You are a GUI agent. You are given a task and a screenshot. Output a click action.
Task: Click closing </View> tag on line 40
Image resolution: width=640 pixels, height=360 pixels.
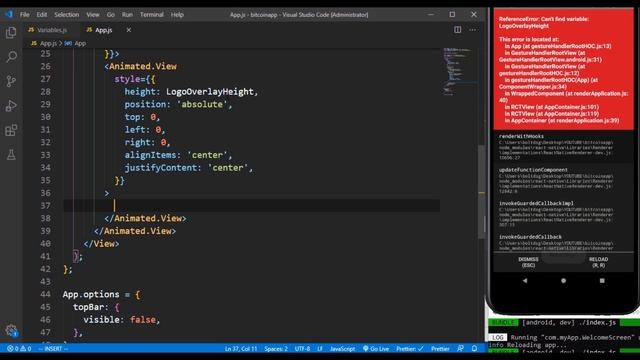102,244
